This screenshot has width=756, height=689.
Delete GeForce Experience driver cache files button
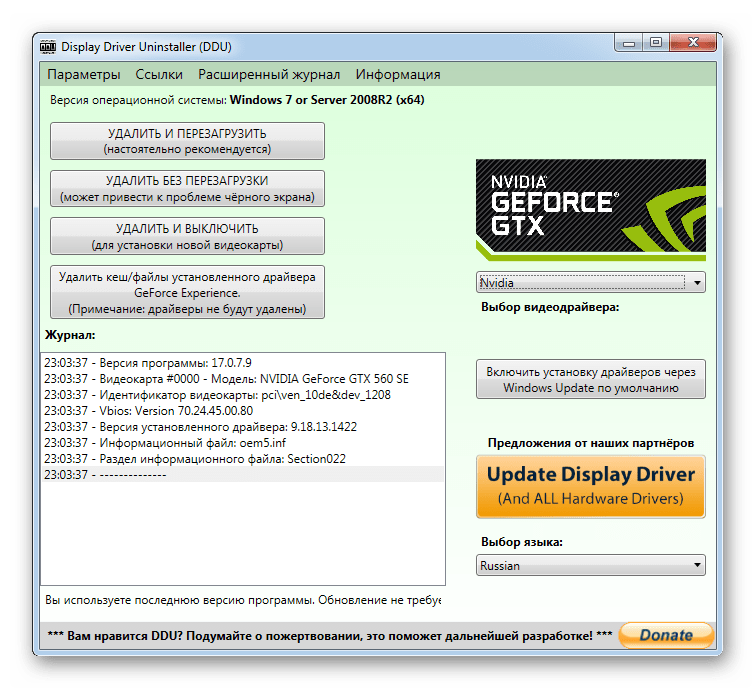(187, 292)
